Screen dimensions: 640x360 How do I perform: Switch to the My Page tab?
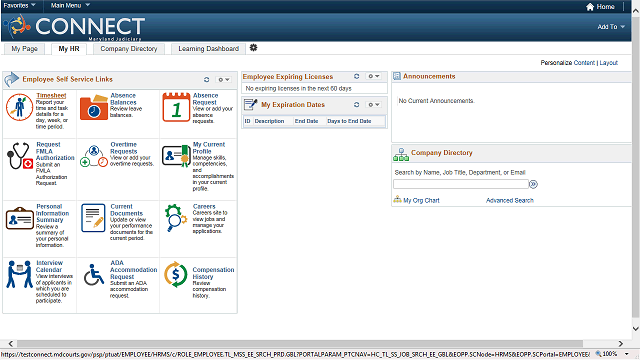tap(24, 49)
